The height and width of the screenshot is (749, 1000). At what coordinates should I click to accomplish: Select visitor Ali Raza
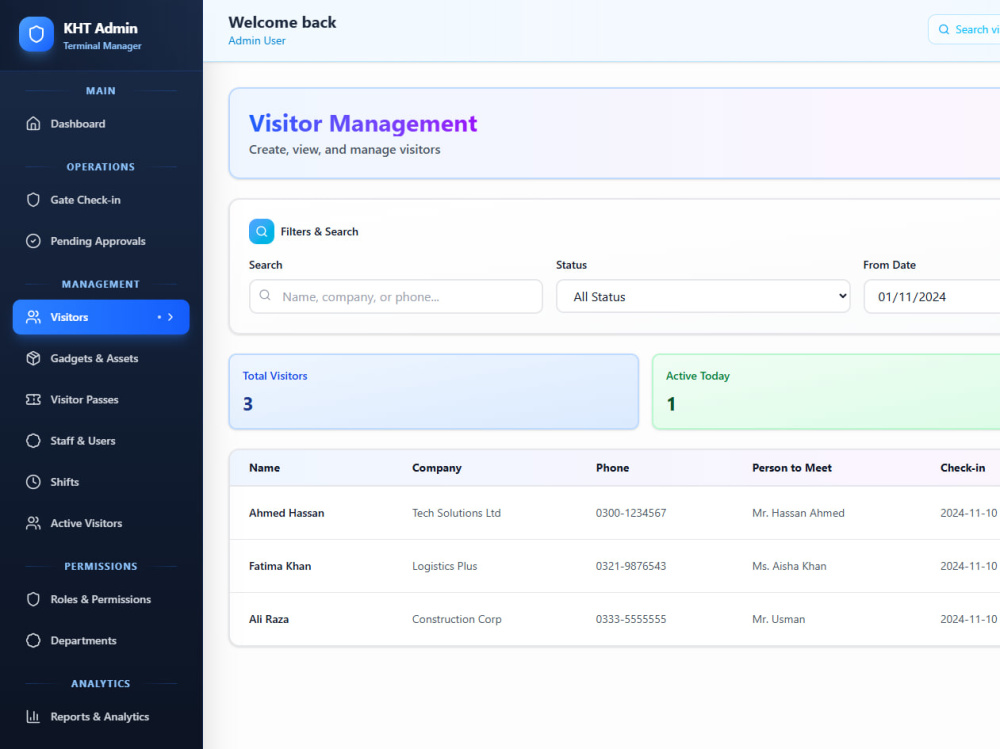click(268, 619)
